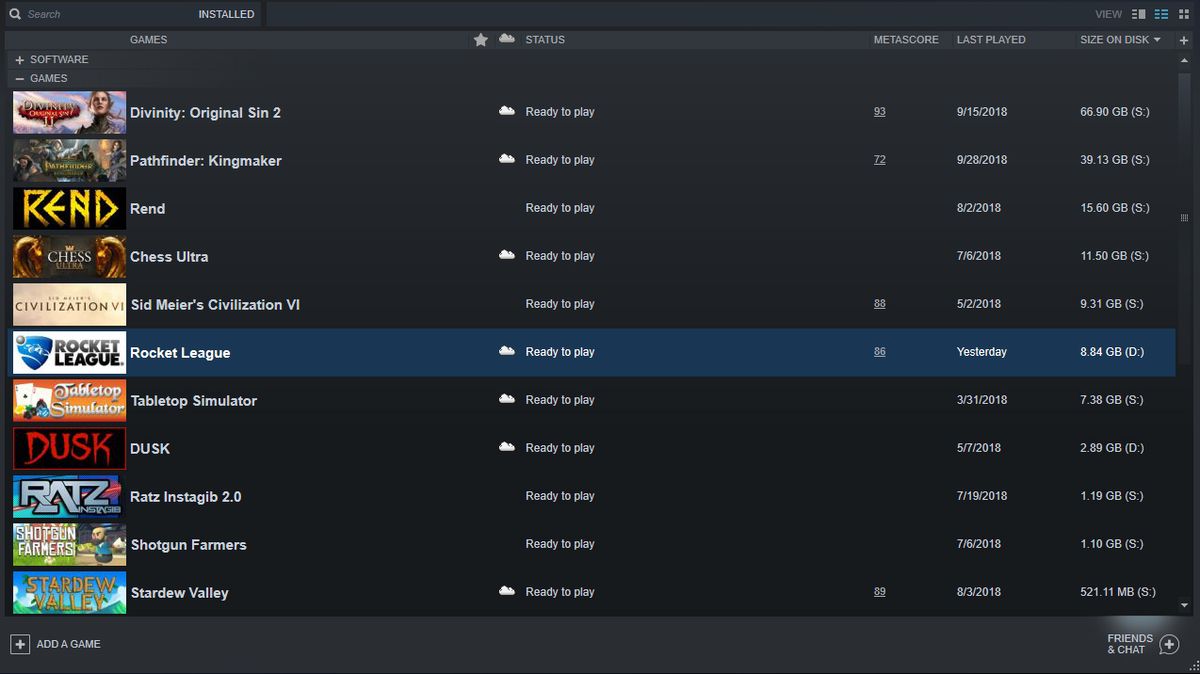The height and width of the screenshot is (674, 1200).
Task: Open Rocket League's Metascore rating of 86
Action: [x=879, y=351]
